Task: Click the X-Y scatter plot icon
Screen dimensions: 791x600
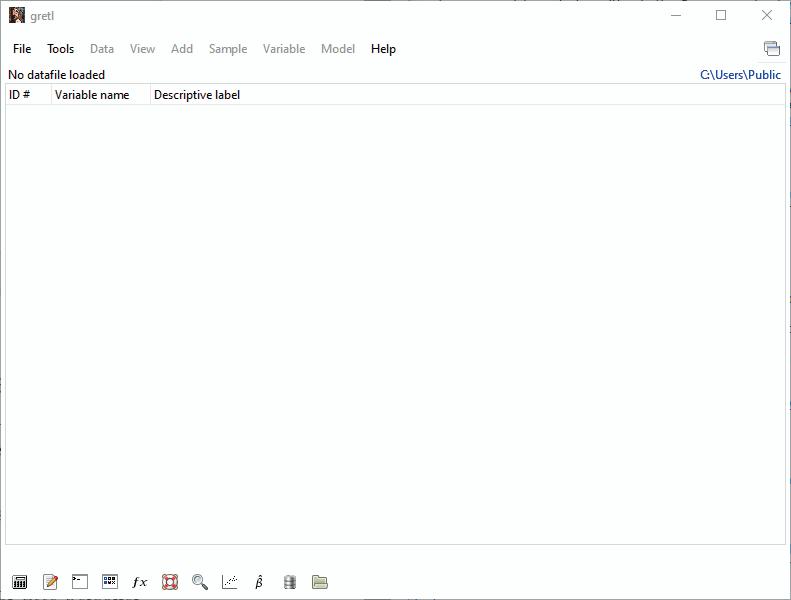Action: coord(230,582)
